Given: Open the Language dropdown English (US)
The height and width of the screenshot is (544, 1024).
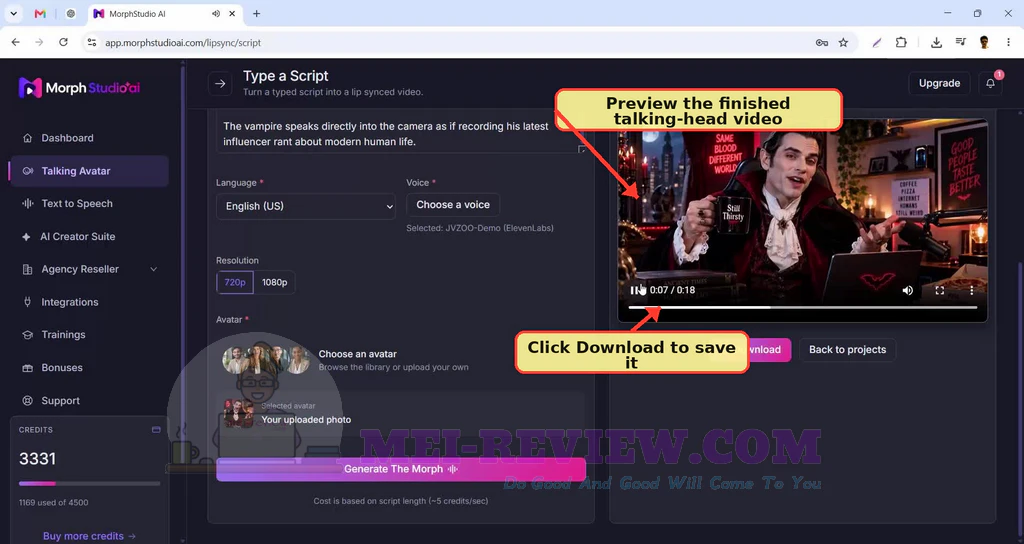Looking at the screenshot, I should click(306, 206).
